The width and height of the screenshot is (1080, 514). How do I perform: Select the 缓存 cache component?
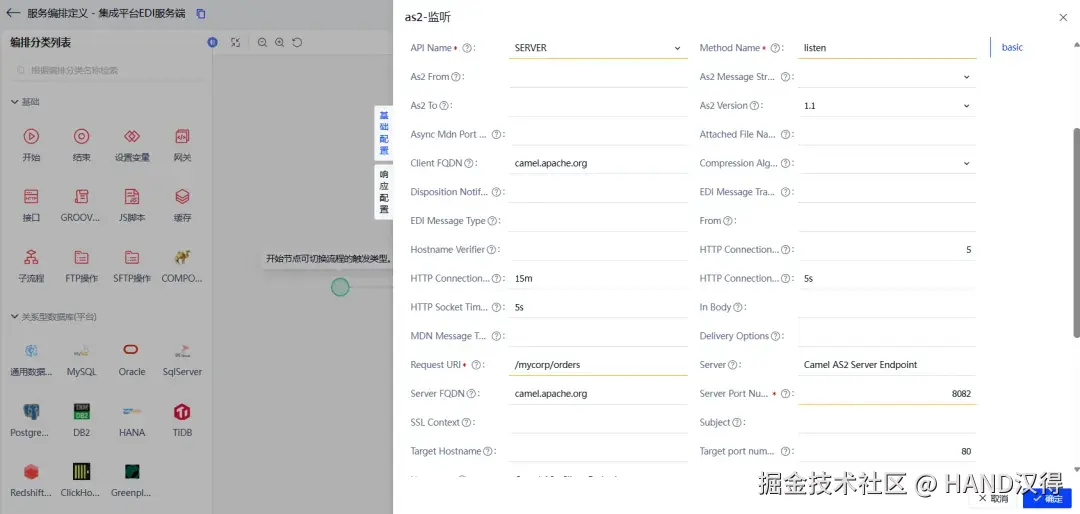coord(183,196)
